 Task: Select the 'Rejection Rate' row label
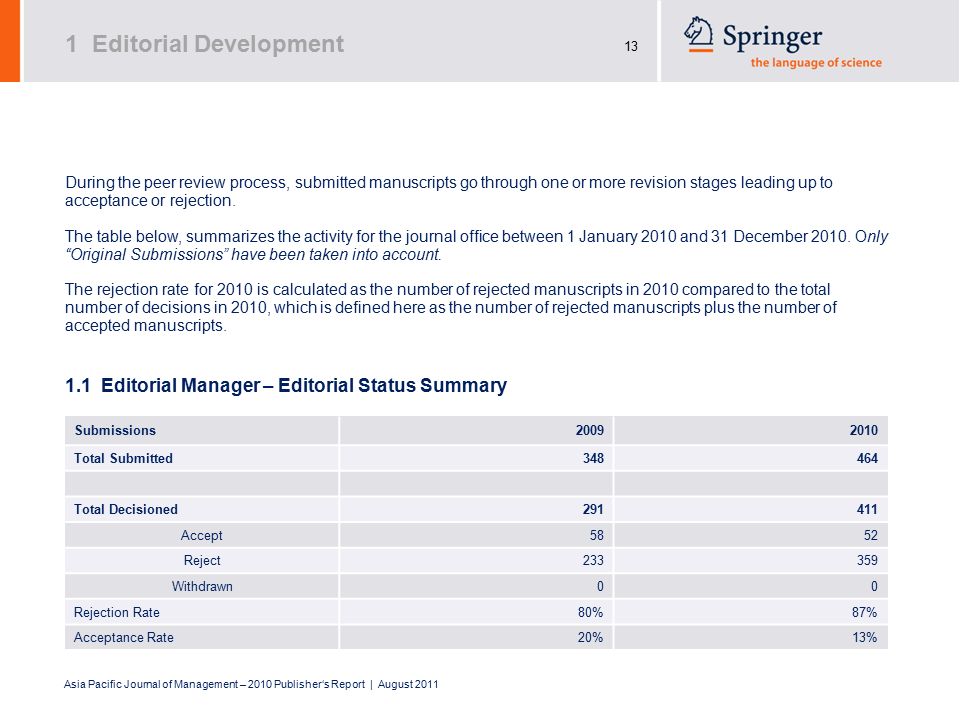coord(116,613)
